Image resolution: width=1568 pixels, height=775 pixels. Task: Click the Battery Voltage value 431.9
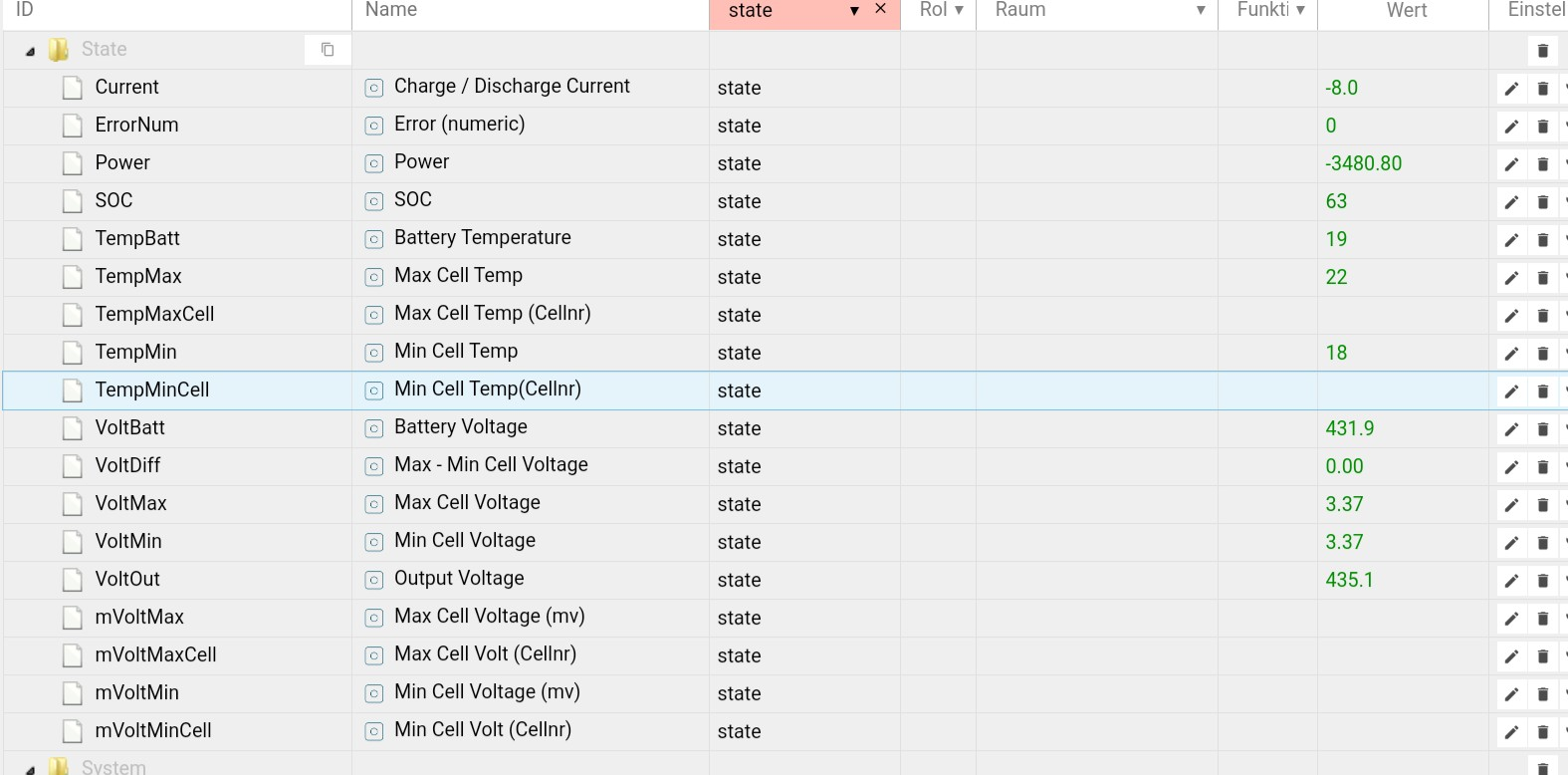coord(1349,428)
